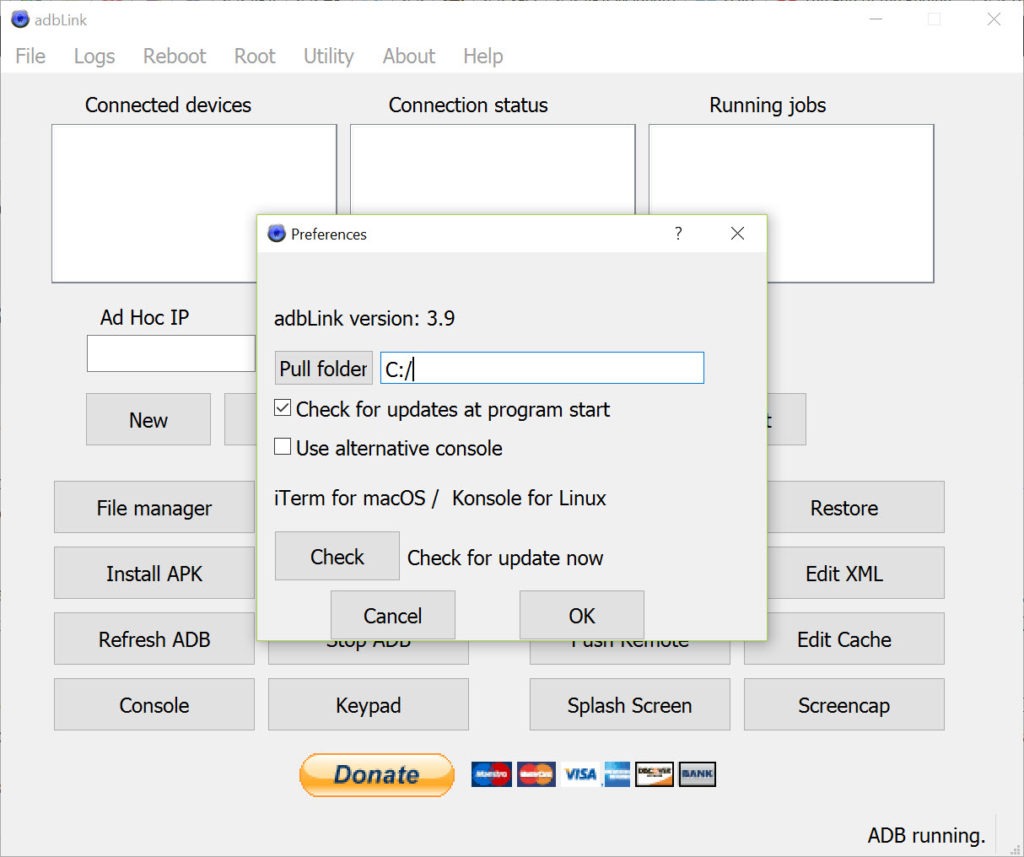The width and height of the screenshot is (1024, 857).
Task: Click the BANK payment icon
Action: (x=697, y=774)
